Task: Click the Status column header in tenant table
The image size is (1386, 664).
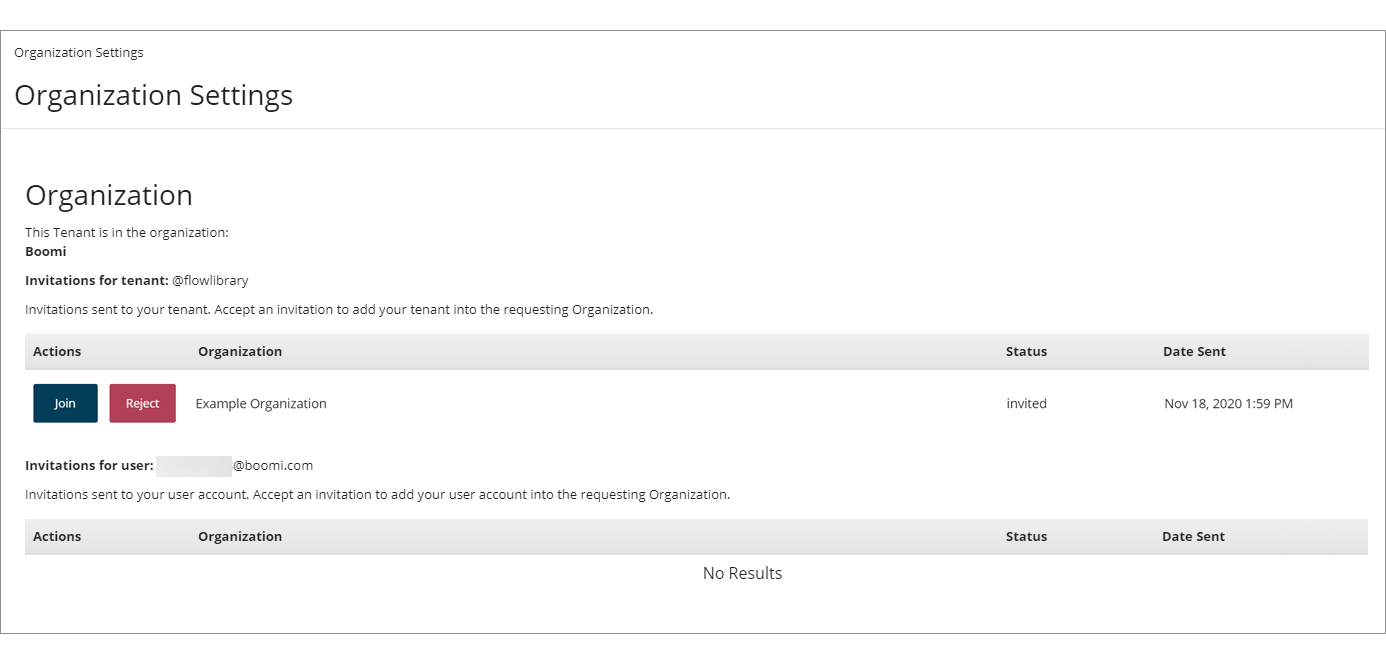Action: click(1026, 351)
